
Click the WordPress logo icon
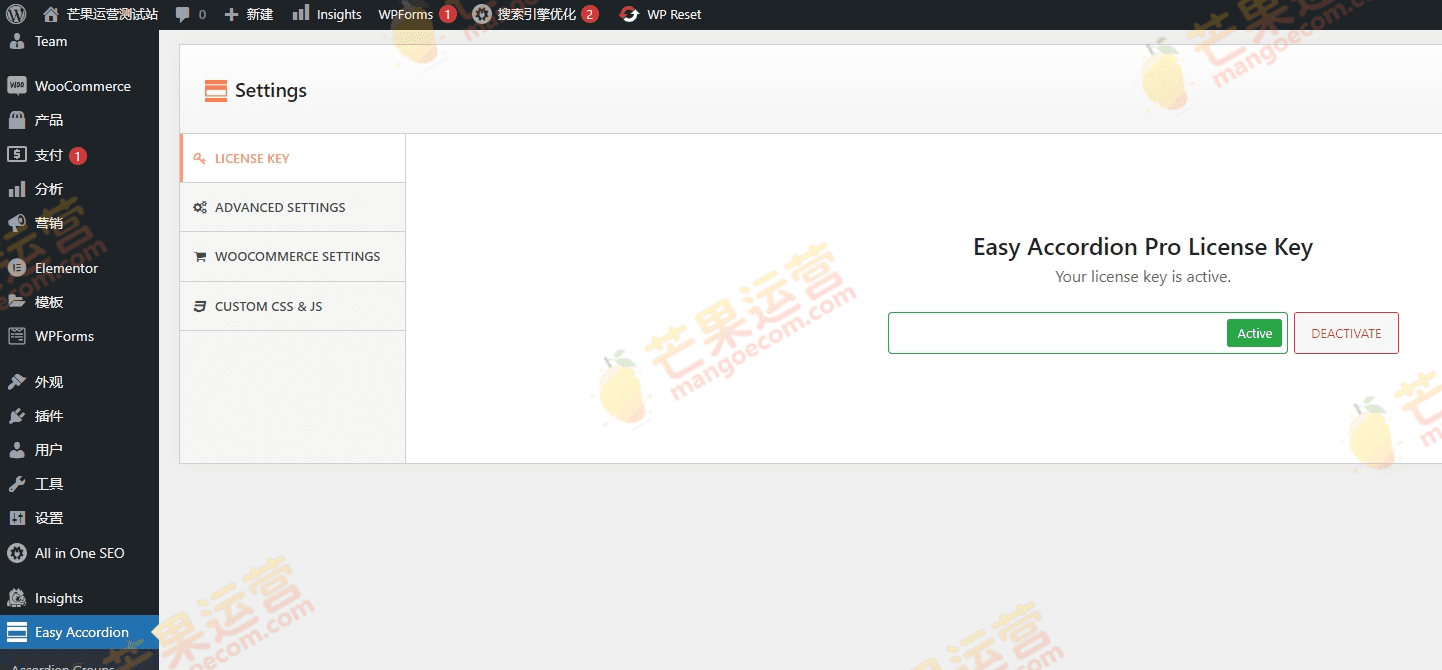pos(16,14)
